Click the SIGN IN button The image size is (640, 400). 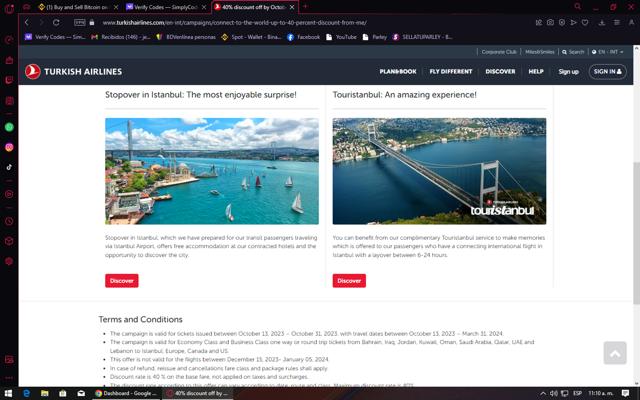coord(607,71)
